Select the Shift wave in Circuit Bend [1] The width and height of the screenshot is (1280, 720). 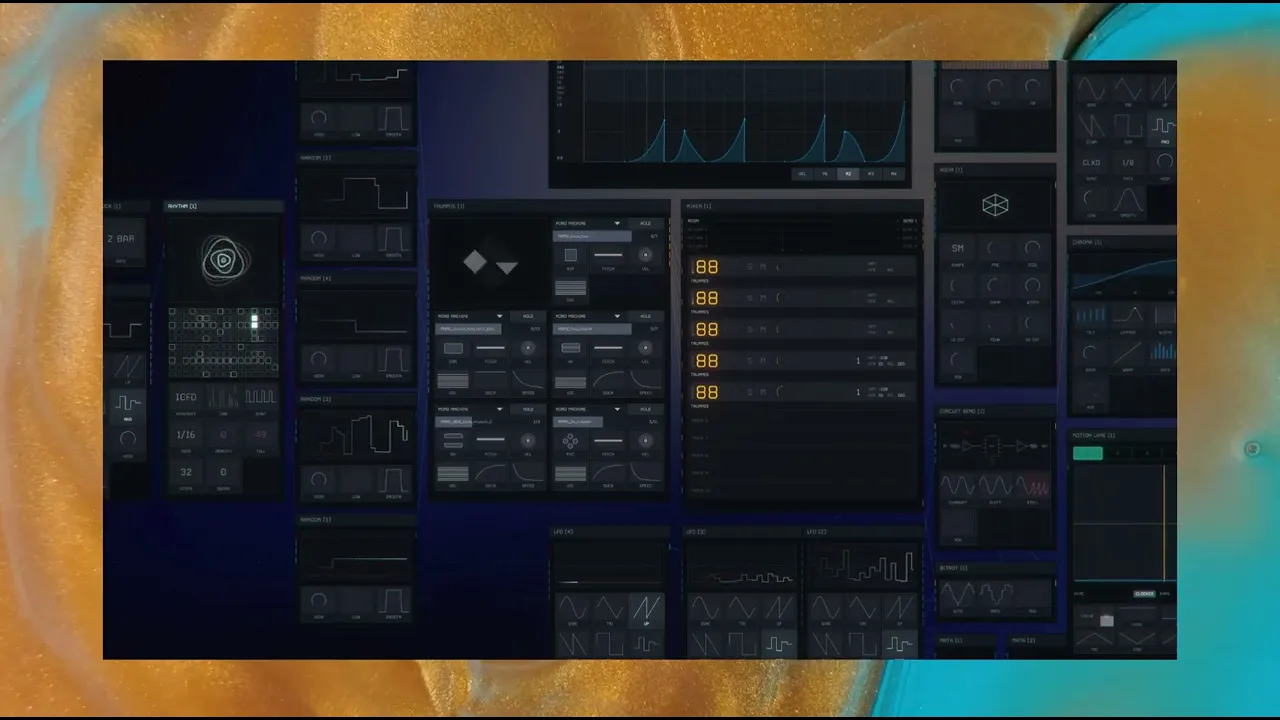coord(995,487)
